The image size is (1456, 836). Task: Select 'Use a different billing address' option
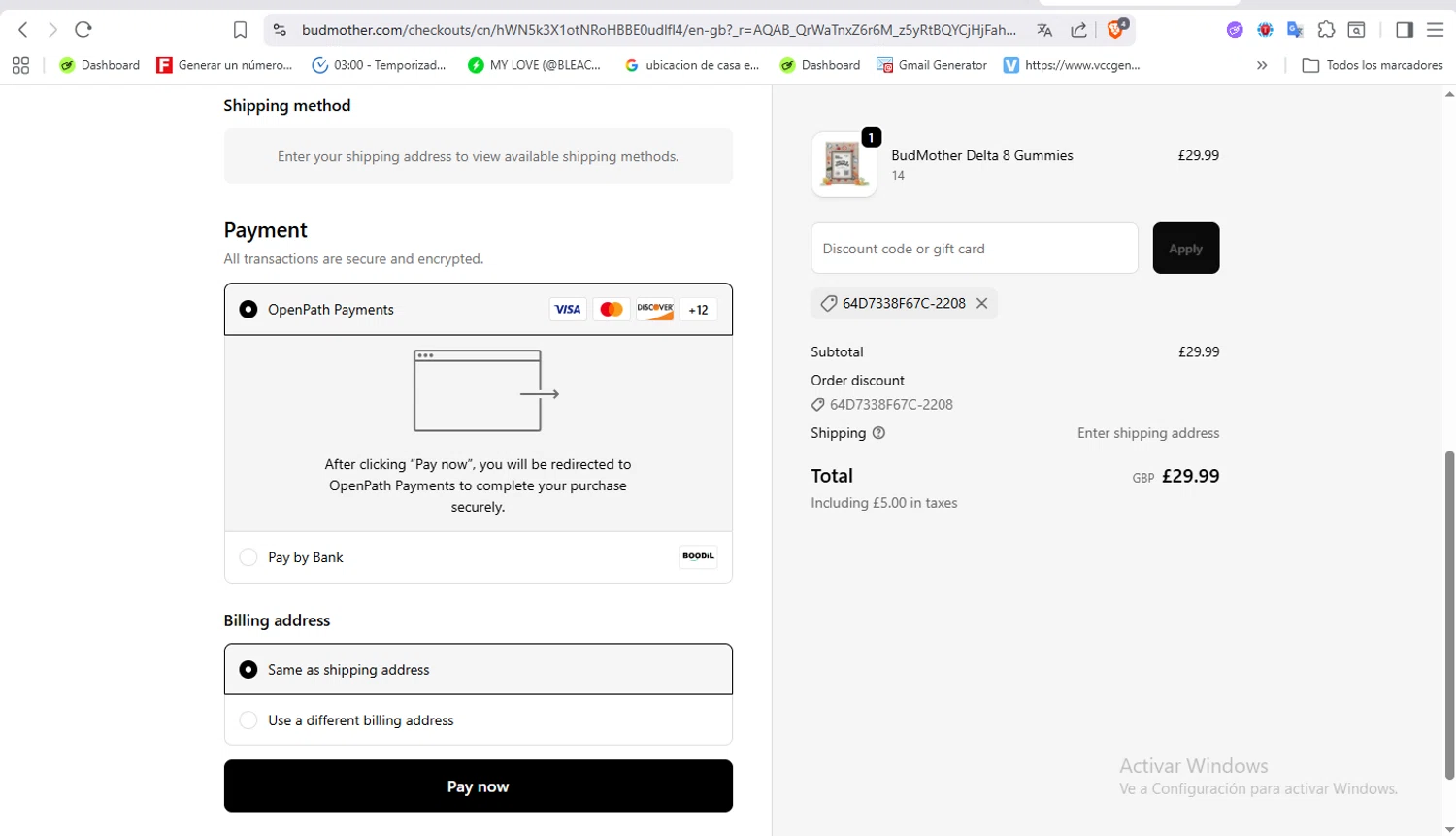[479, 720]
